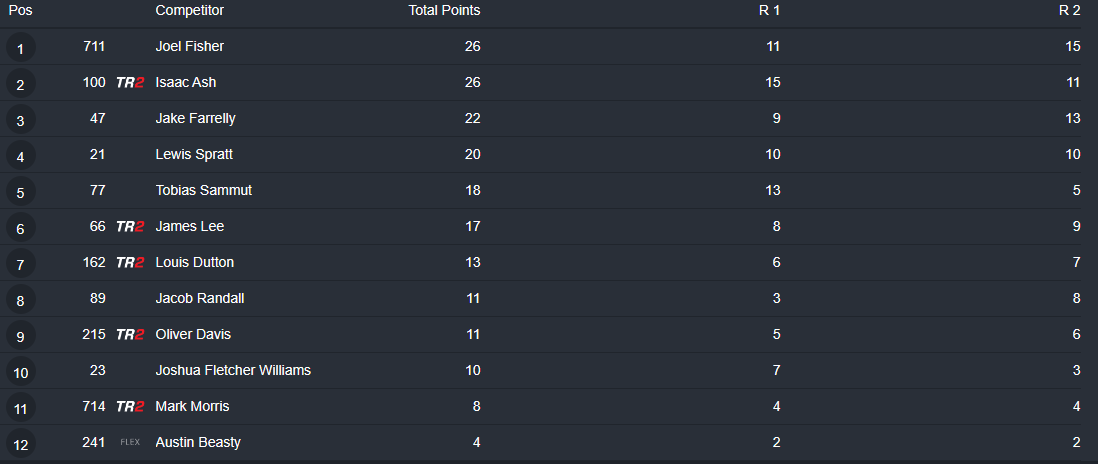Click the position 1 circle badge
This screenshot has height=464, width=1098.
coord(20,47)
